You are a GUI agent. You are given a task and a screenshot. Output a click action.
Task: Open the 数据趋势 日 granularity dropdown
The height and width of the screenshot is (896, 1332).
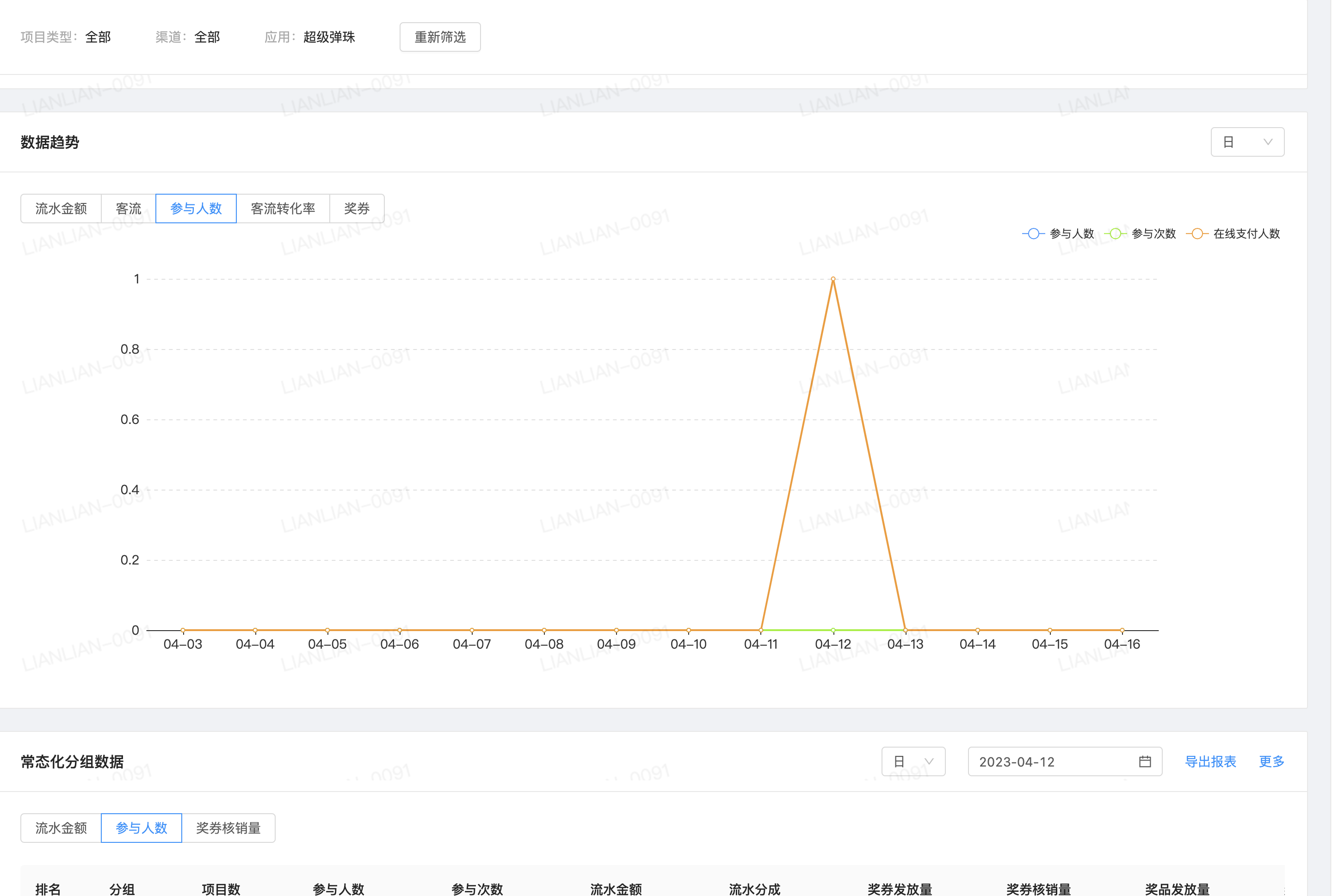[x=1247, y=142]
